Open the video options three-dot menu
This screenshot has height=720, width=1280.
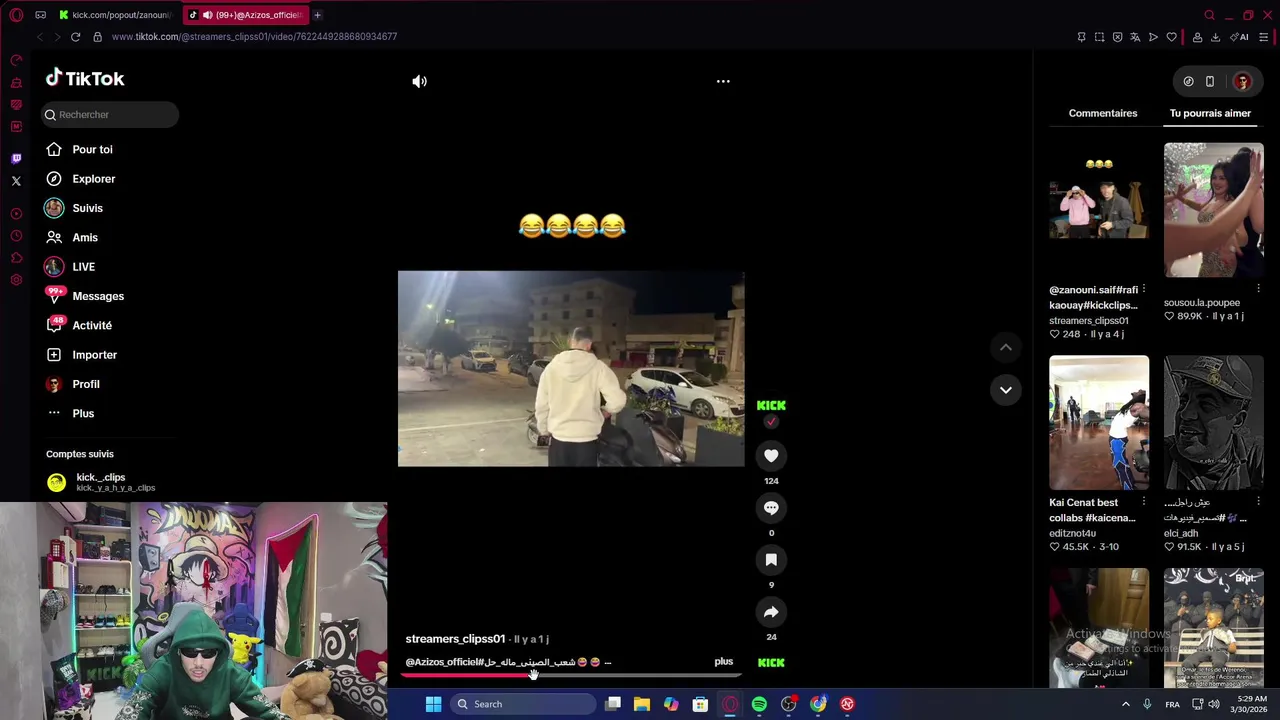point(723,81)
